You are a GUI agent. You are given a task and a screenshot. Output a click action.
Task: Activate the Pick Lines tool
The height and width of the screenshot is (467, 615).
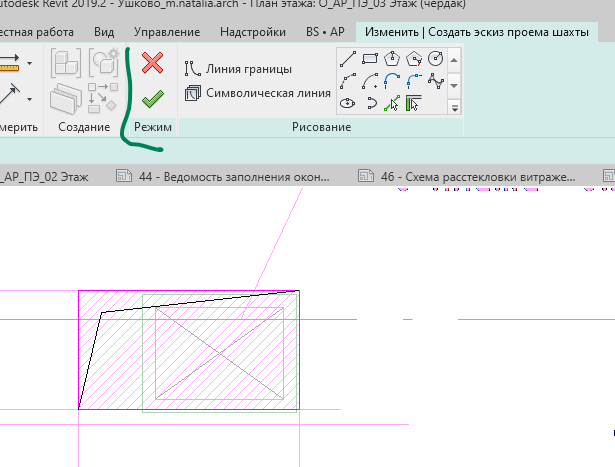coord(392,103)
